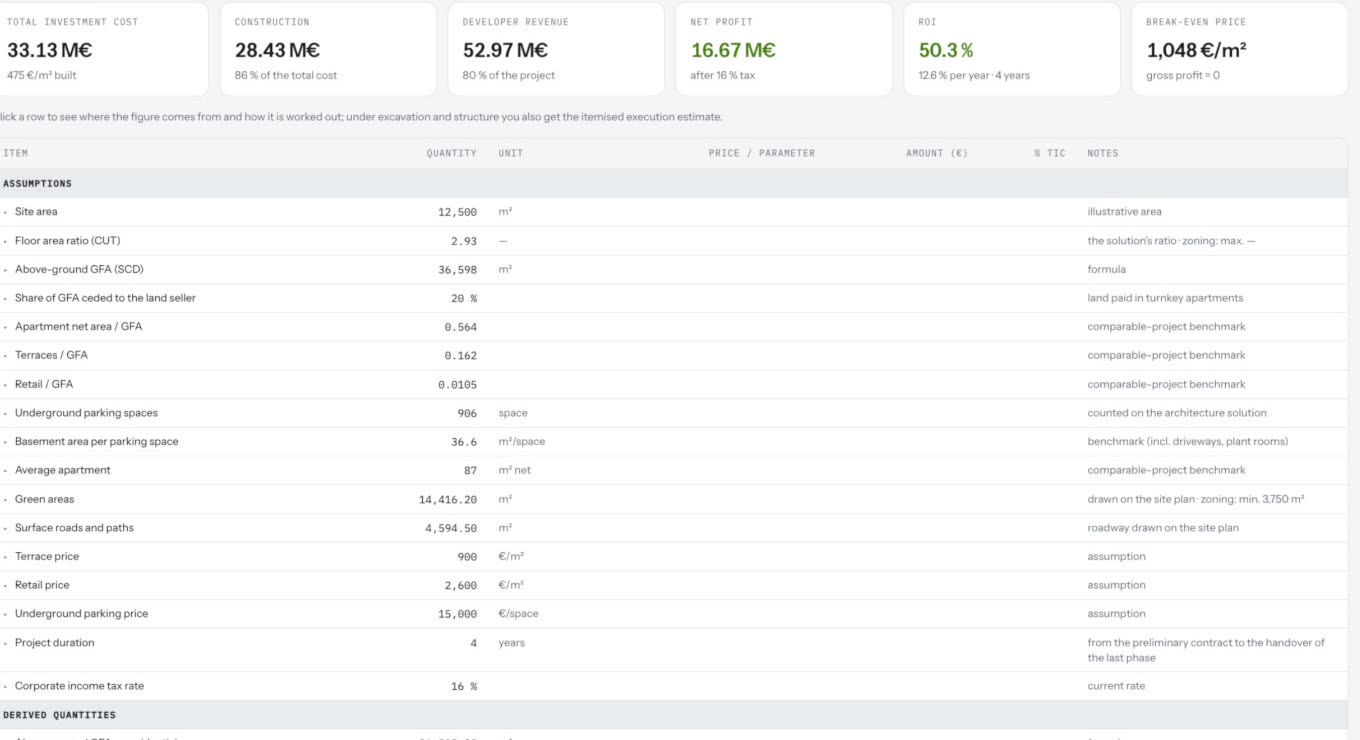Select the Green areas row
The image size is (1360, 740).
point(673,499)
